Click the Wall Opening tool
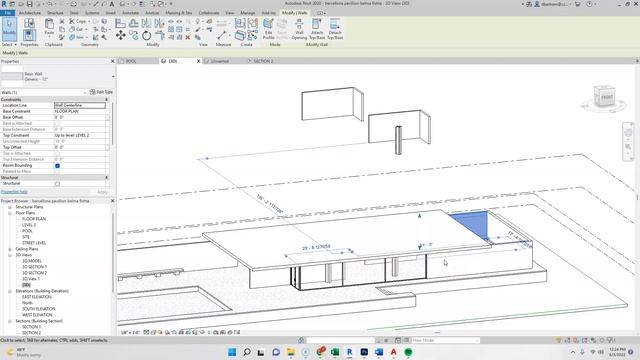This screenshot has width=640, height=360. 299,29
